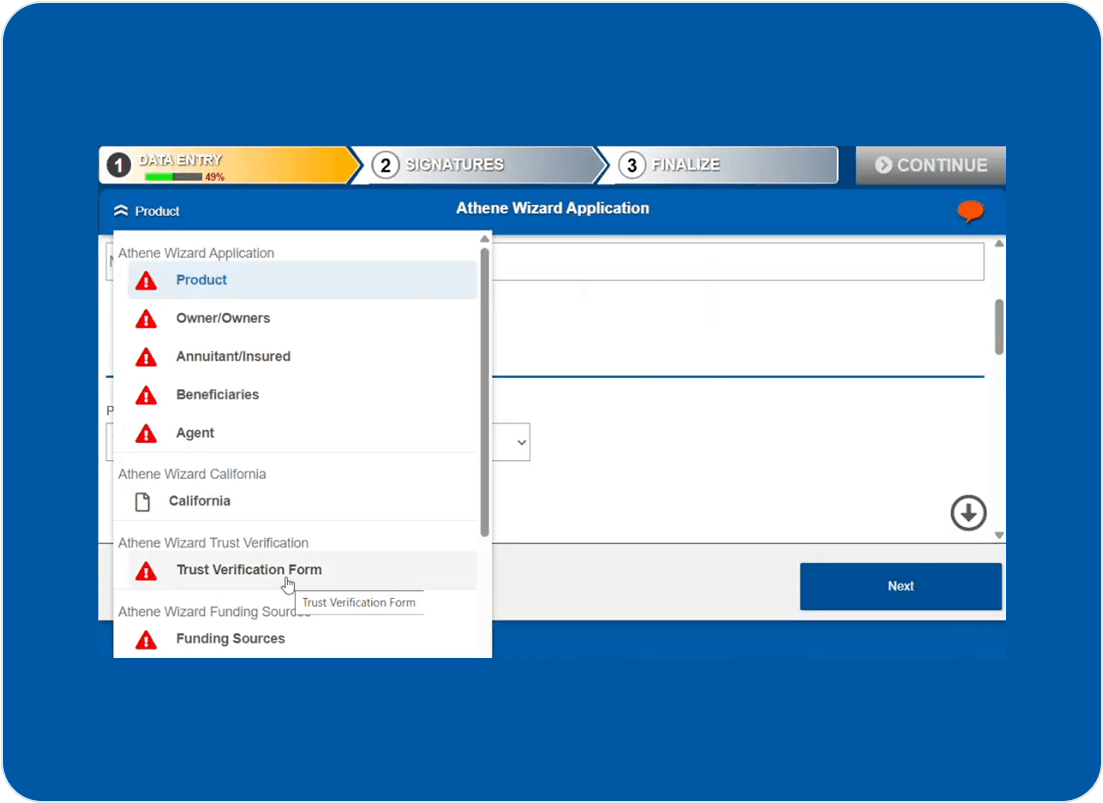The width and height of the screenshot is (1103, 803).
Task: Click the warning icon beside Agent
Action: [146, 433]
